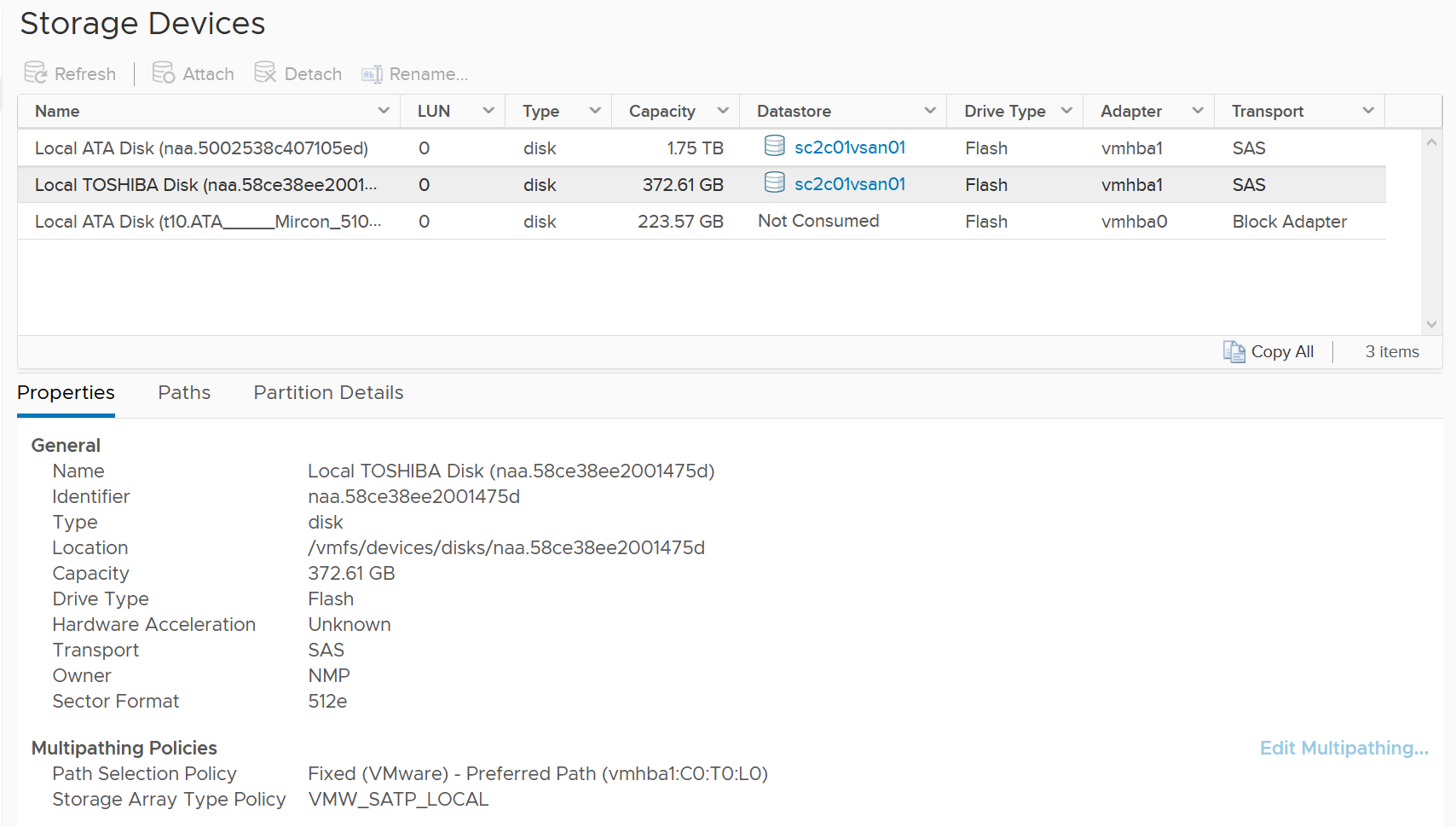
Task: Select the Local TOSHIBA Disk row name
Action: tap(205, 185)
